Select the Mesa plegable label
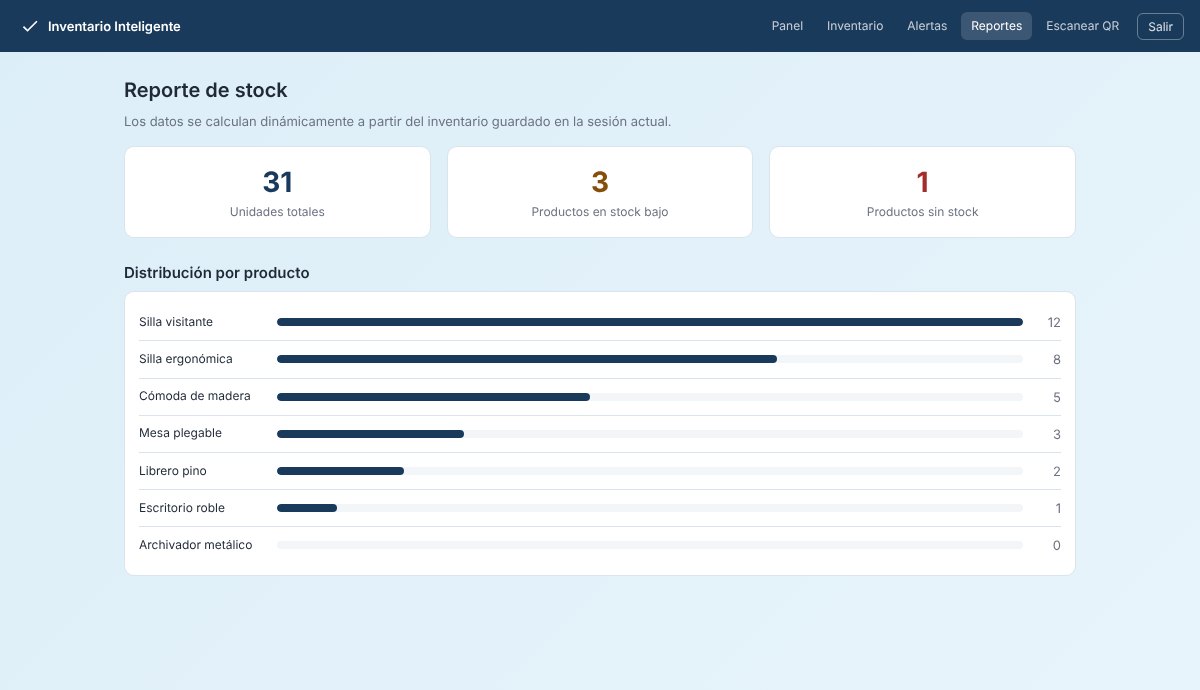Viewport: 1200px width, 690px height. [181, 433]
